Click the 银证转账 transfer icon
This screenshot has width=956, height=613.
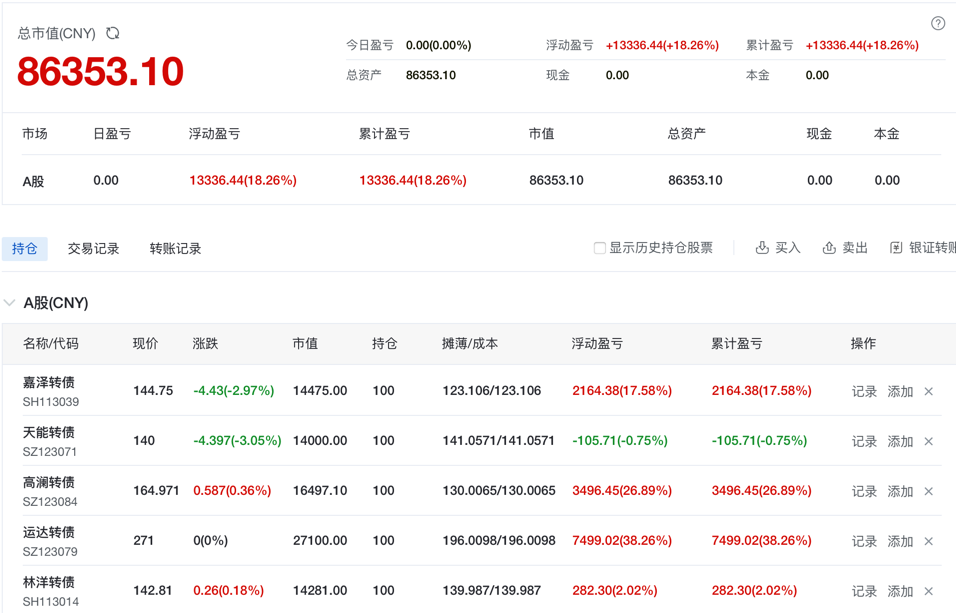click(x=896, y=248)
